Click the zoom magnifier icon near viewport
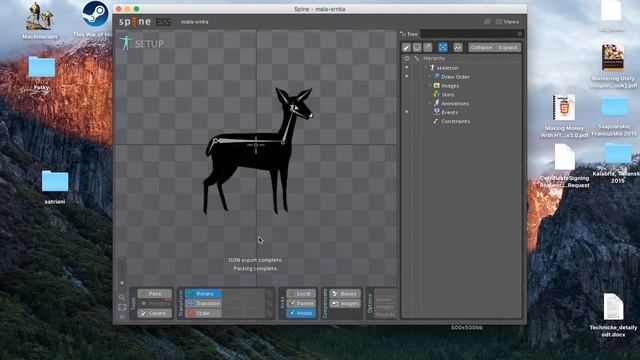This screenshot has width=640, height=360. 122,298
